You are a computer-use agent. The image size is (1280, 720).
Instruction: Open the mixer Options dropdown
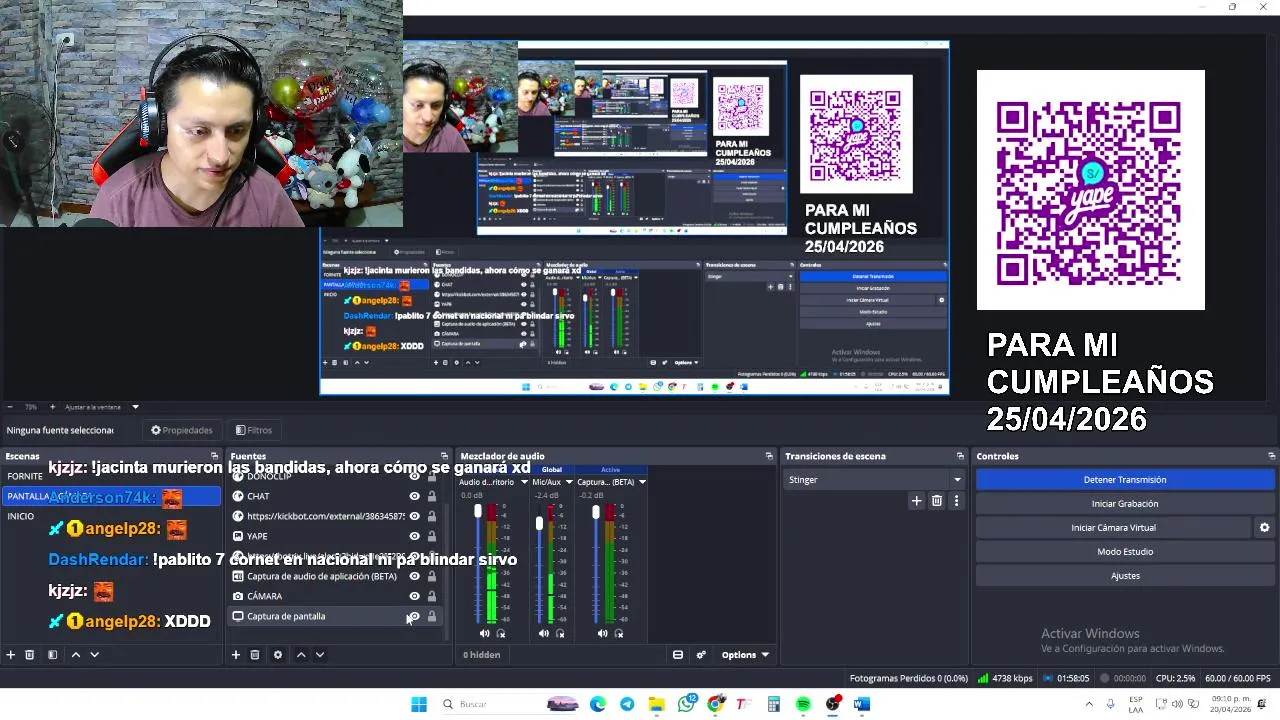pos(745,655)
